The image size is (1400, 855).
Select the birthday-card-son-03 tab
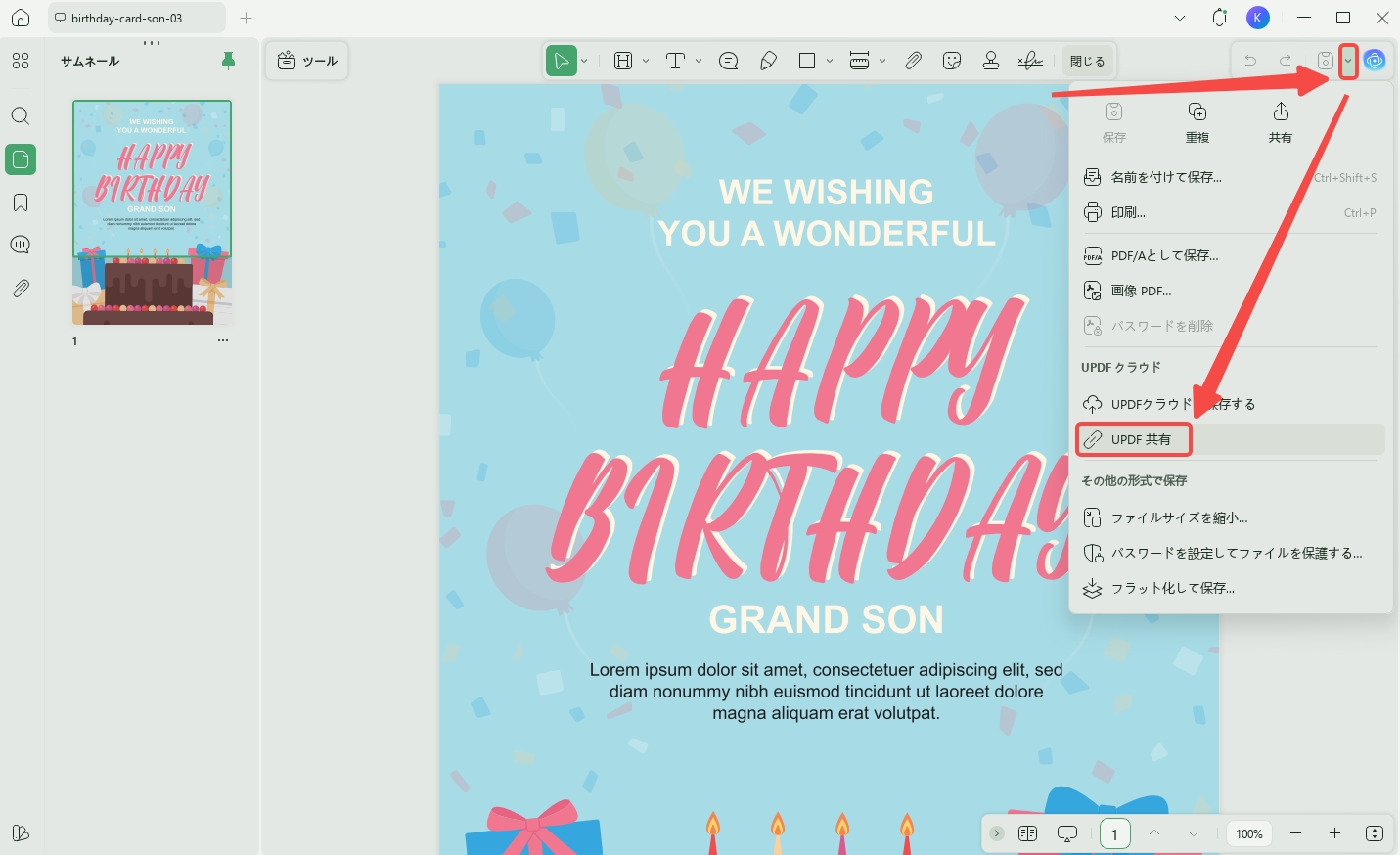[136, 18]
